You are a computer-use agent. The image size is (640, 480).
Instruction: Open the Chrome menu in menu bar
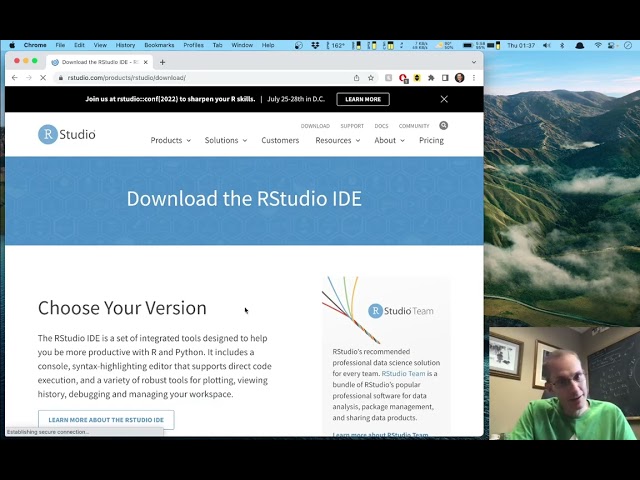tap(35, 45)
